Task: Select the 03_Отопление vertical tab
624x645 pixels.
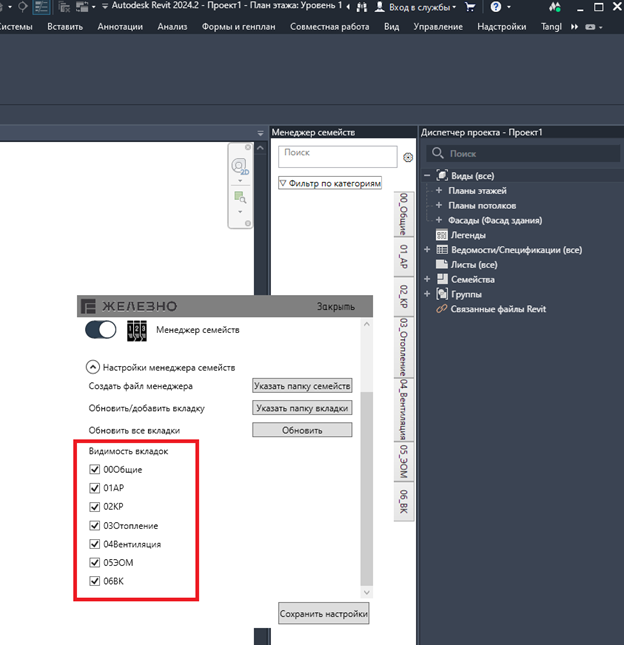Action: (404, 347)
